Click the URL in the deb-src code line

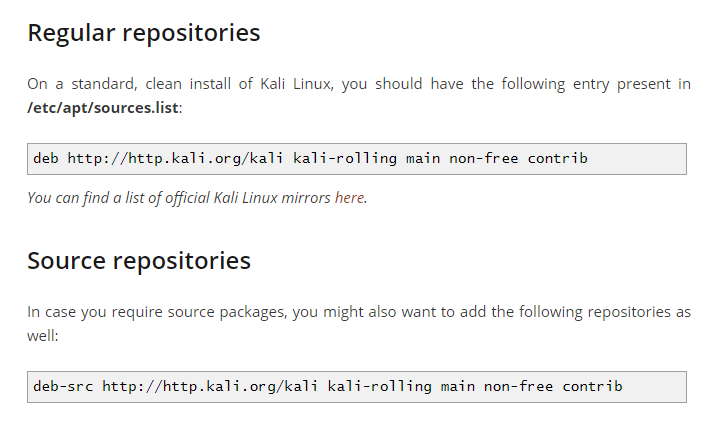coord(210,386)
